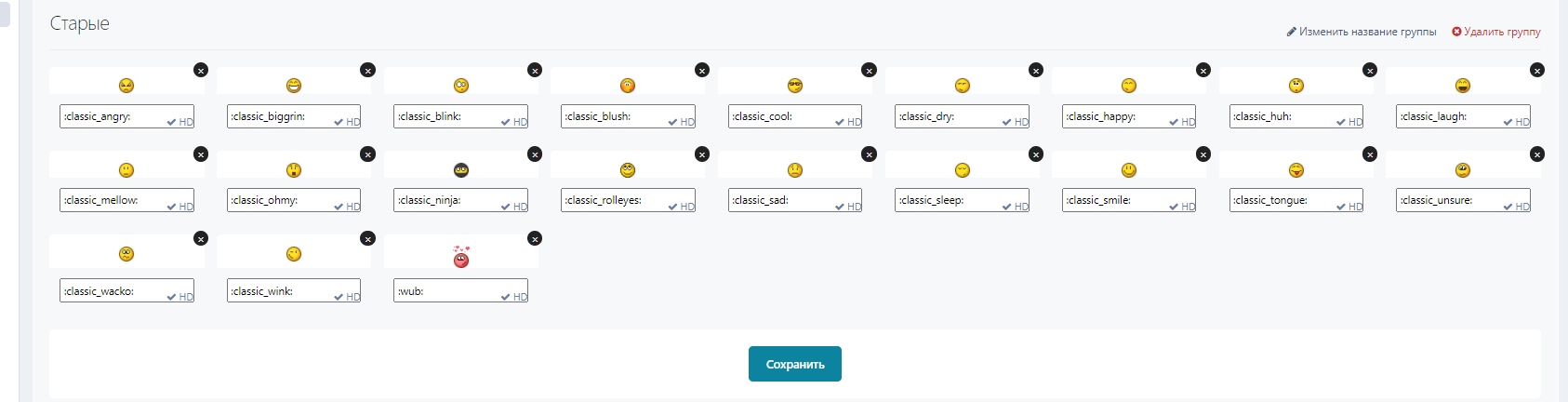Remove the classic_angry emoticon

[201, 70]
